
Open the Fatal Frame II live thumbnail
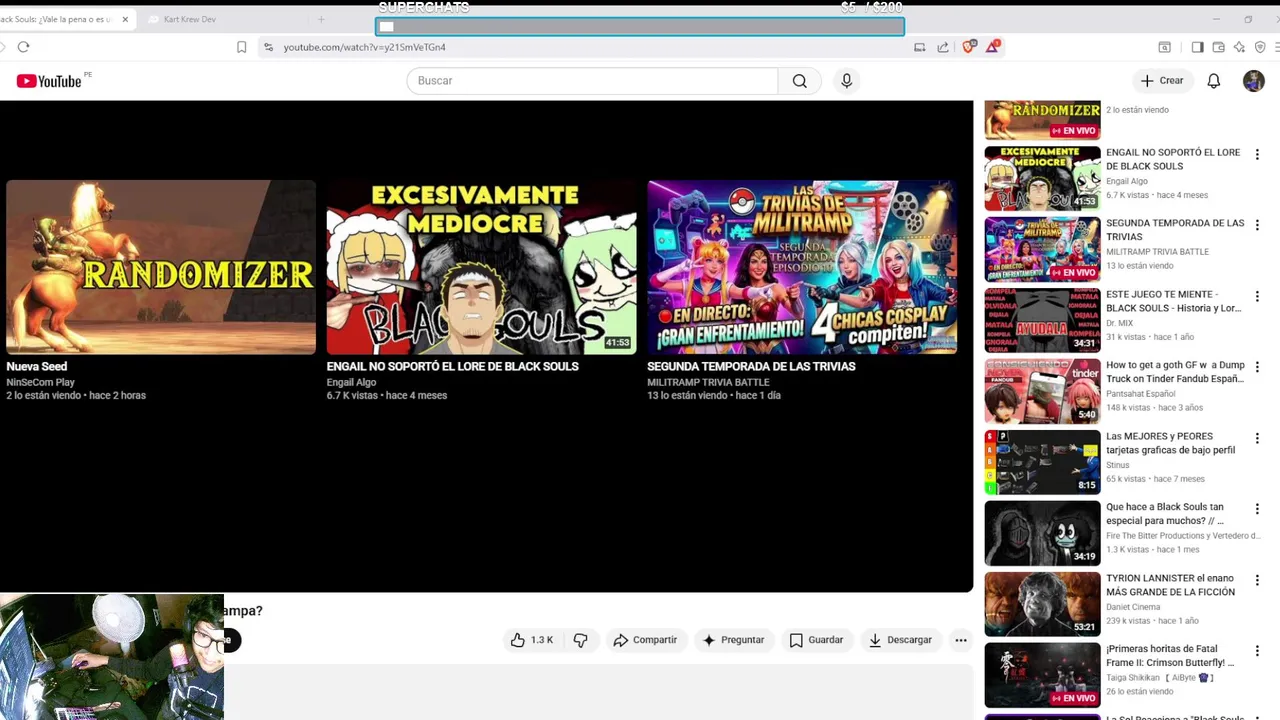[x=1042, y=675]
